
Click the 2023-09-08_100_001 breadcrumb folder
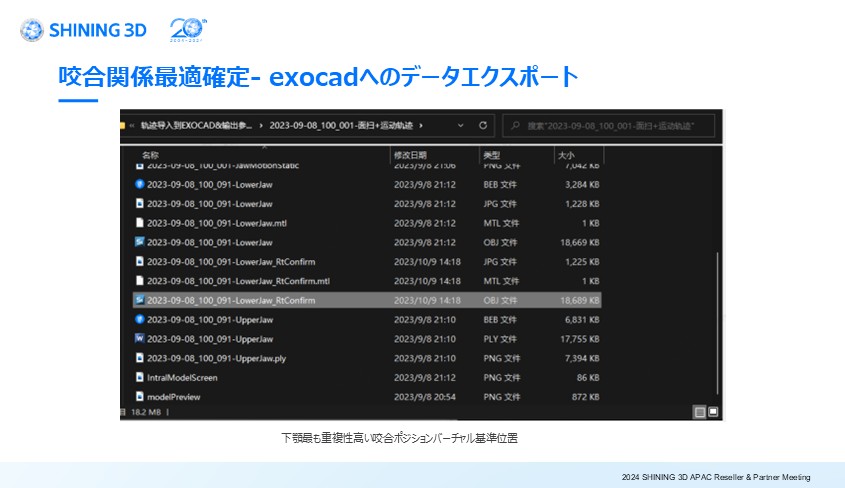tap(341, 126)
